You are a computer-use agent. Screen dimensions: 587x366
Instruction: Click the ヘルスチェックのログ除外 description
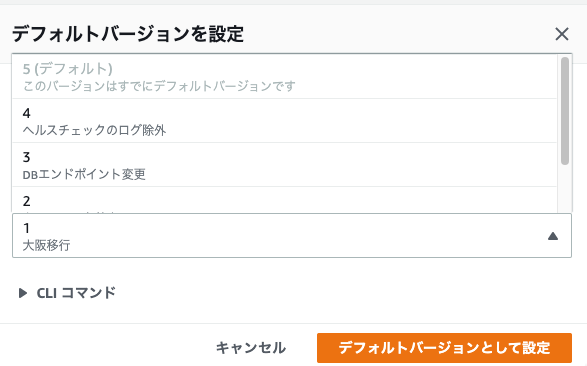coord(94,130)
